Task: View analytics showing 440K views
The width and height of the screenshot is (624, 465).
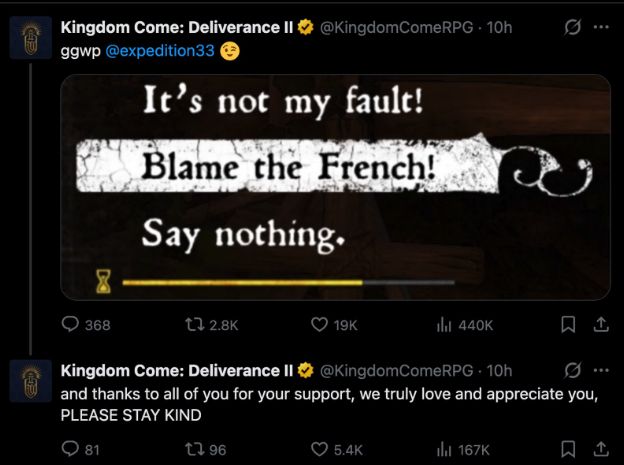Action: coord(465,325)
